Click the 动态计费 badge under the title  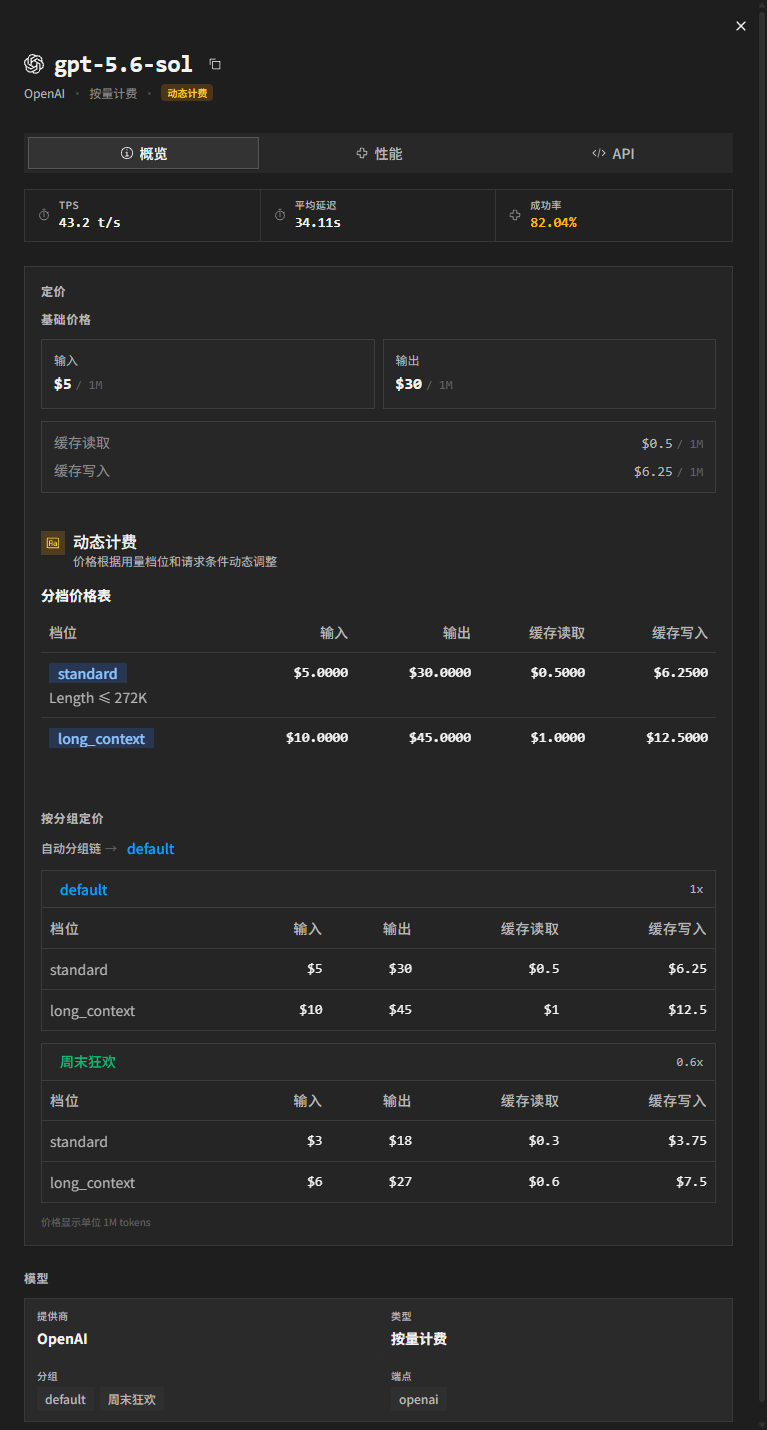pos(187,93)
